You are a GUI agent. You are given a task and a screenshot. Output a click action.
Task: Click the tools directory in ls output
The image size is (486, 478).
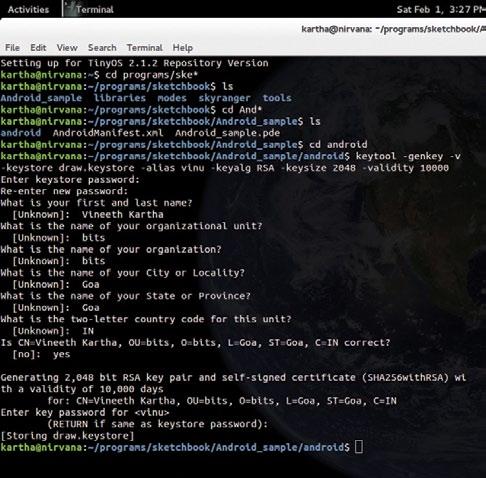click(277, 98)
